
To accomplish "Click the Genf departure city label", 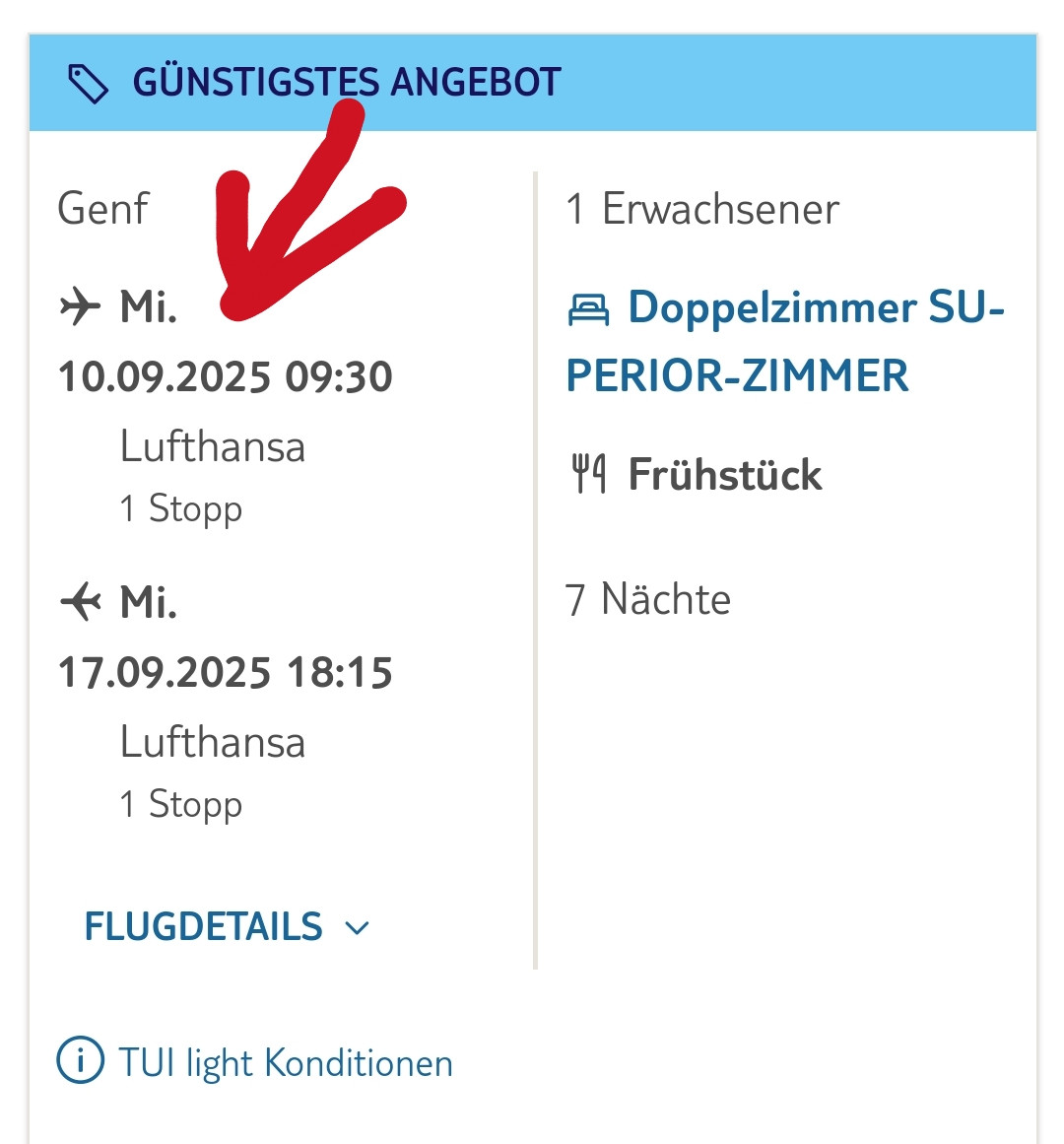I will pyautogui.click(x=102, y=209).
